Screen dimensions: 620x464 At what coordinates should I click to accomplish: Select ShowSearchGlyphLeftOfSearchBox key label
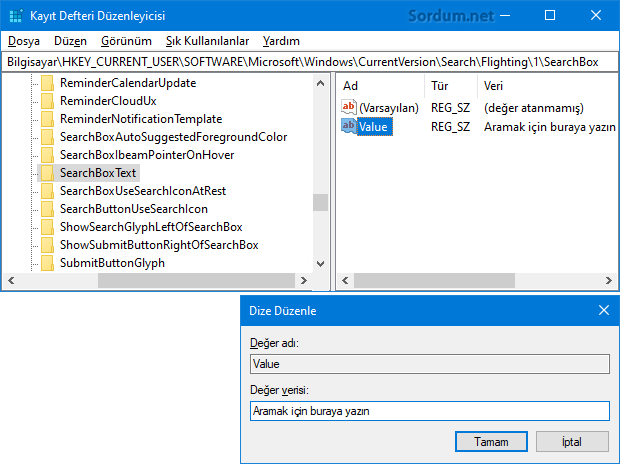click(x=151, y=227)
